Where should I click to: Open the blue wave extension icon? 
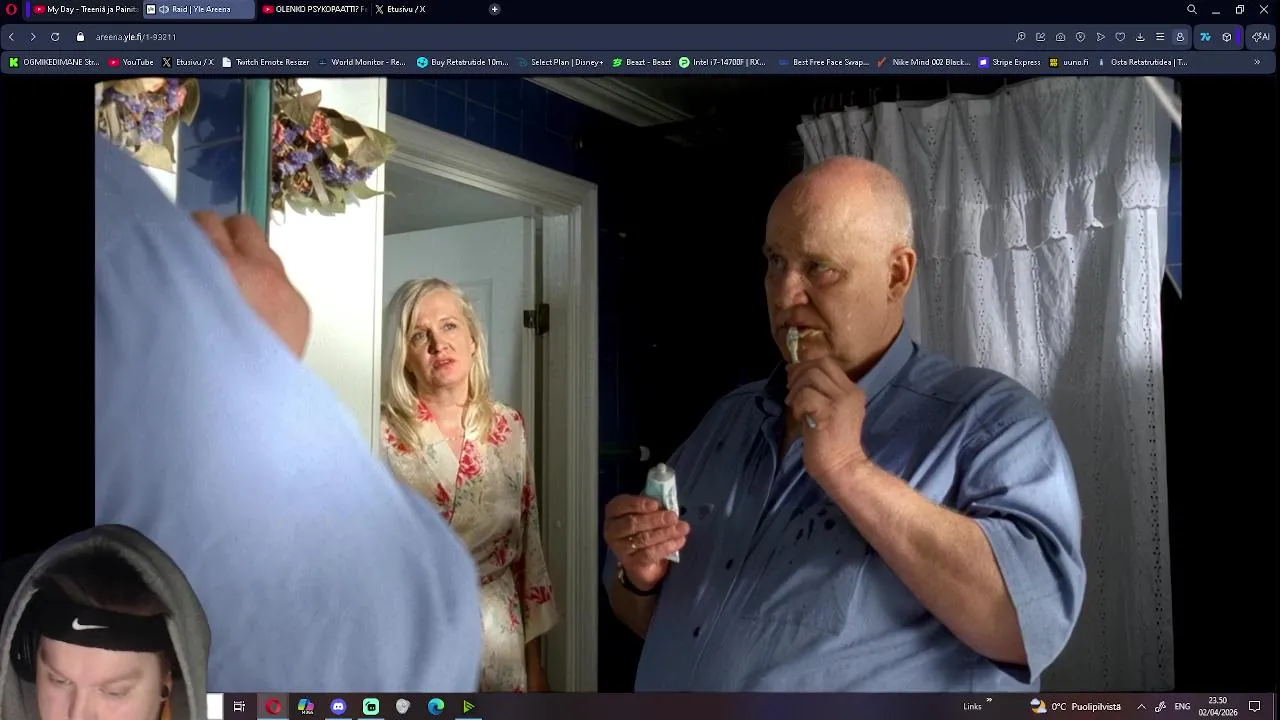point(1205,37)
